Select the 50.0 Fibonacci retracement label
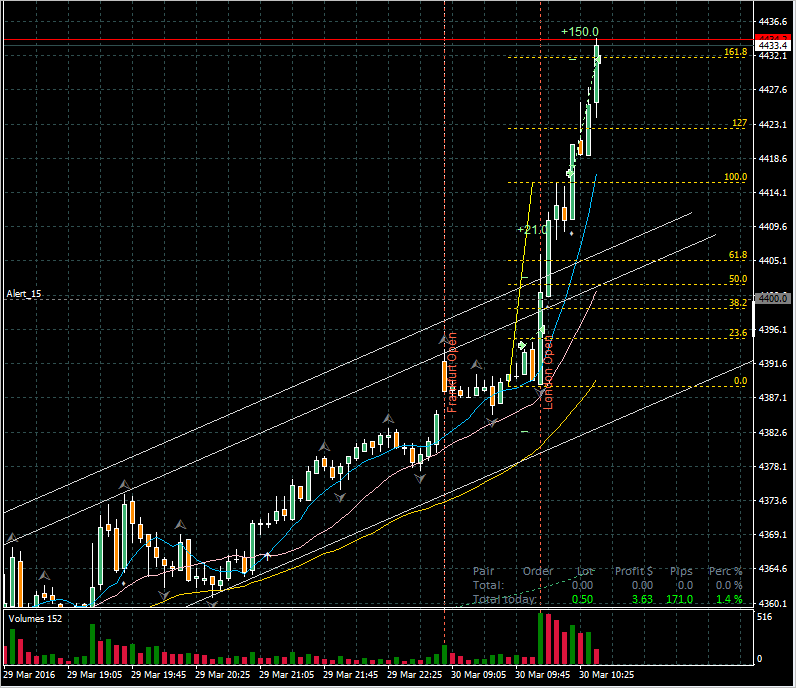The height and width of the screenshot is (688, 796). (738, 280)
